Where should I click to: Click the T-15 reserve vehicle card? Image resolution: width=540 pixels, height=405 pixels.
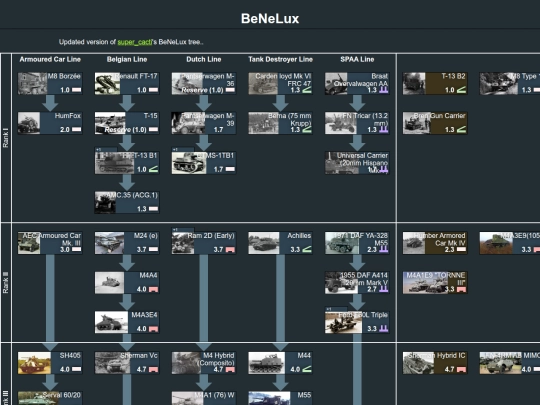click(x=127, y=123)
